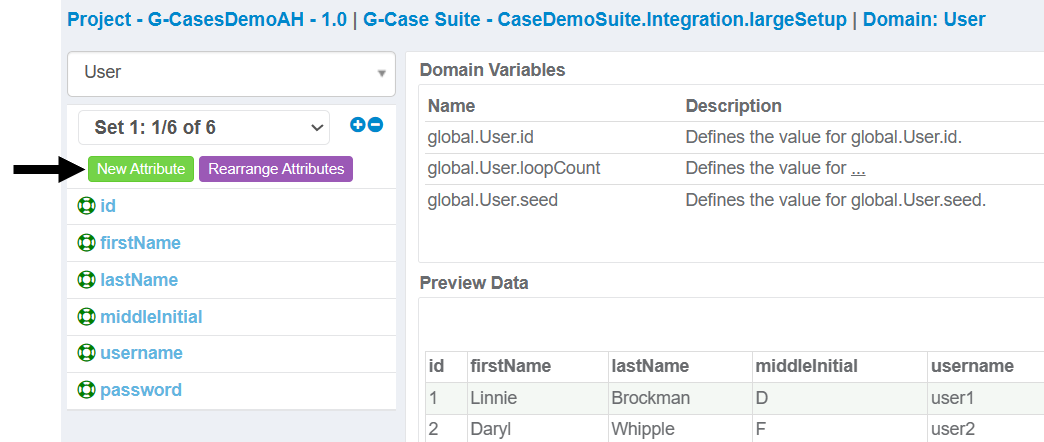Expand the Set 1: 1/6 of 6 selector
The image size is (1044, 442).
(204, 127)
